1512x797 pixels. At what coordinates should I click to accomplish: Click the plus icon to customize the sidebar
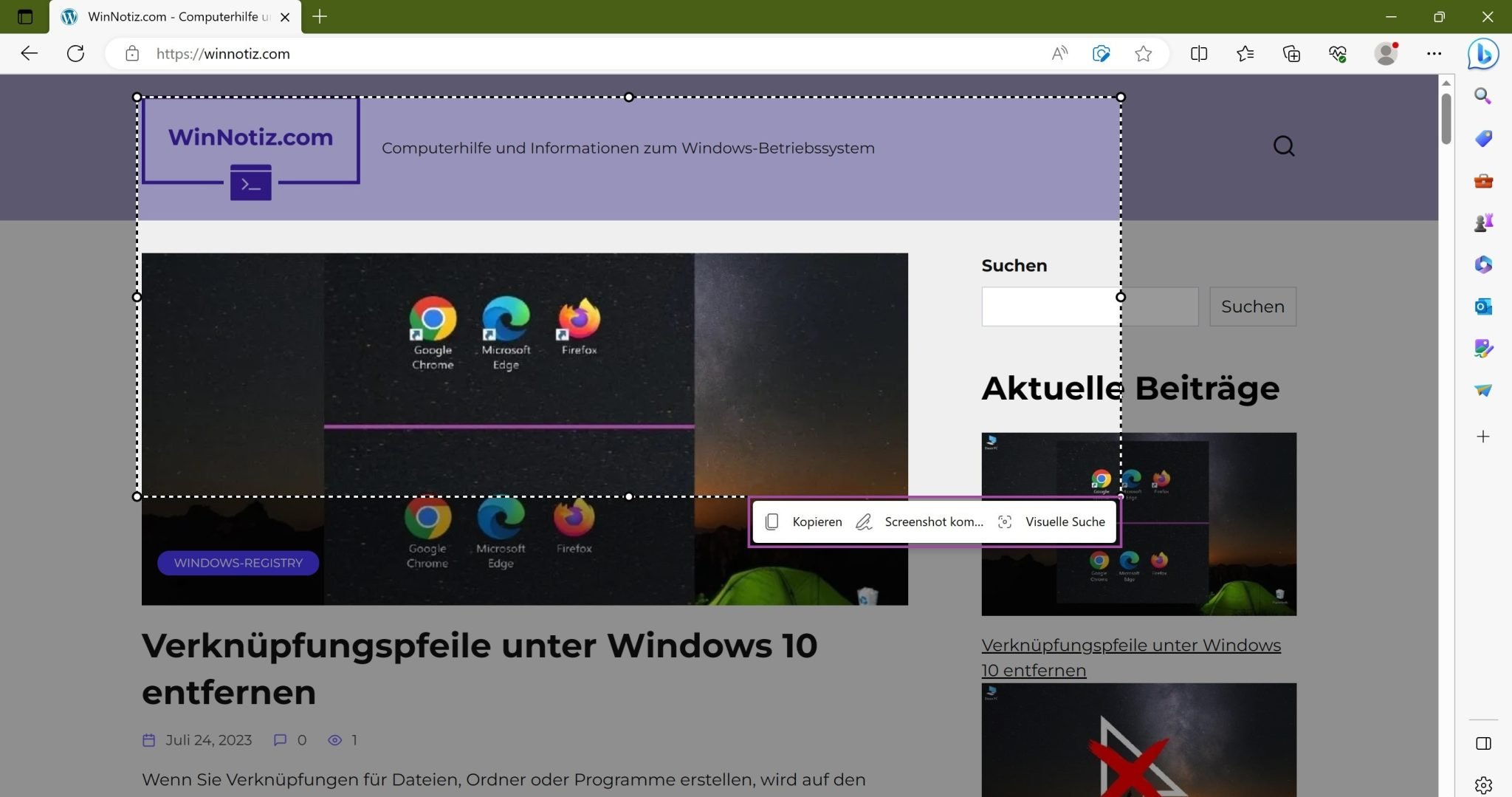(x=1482, y=437)
